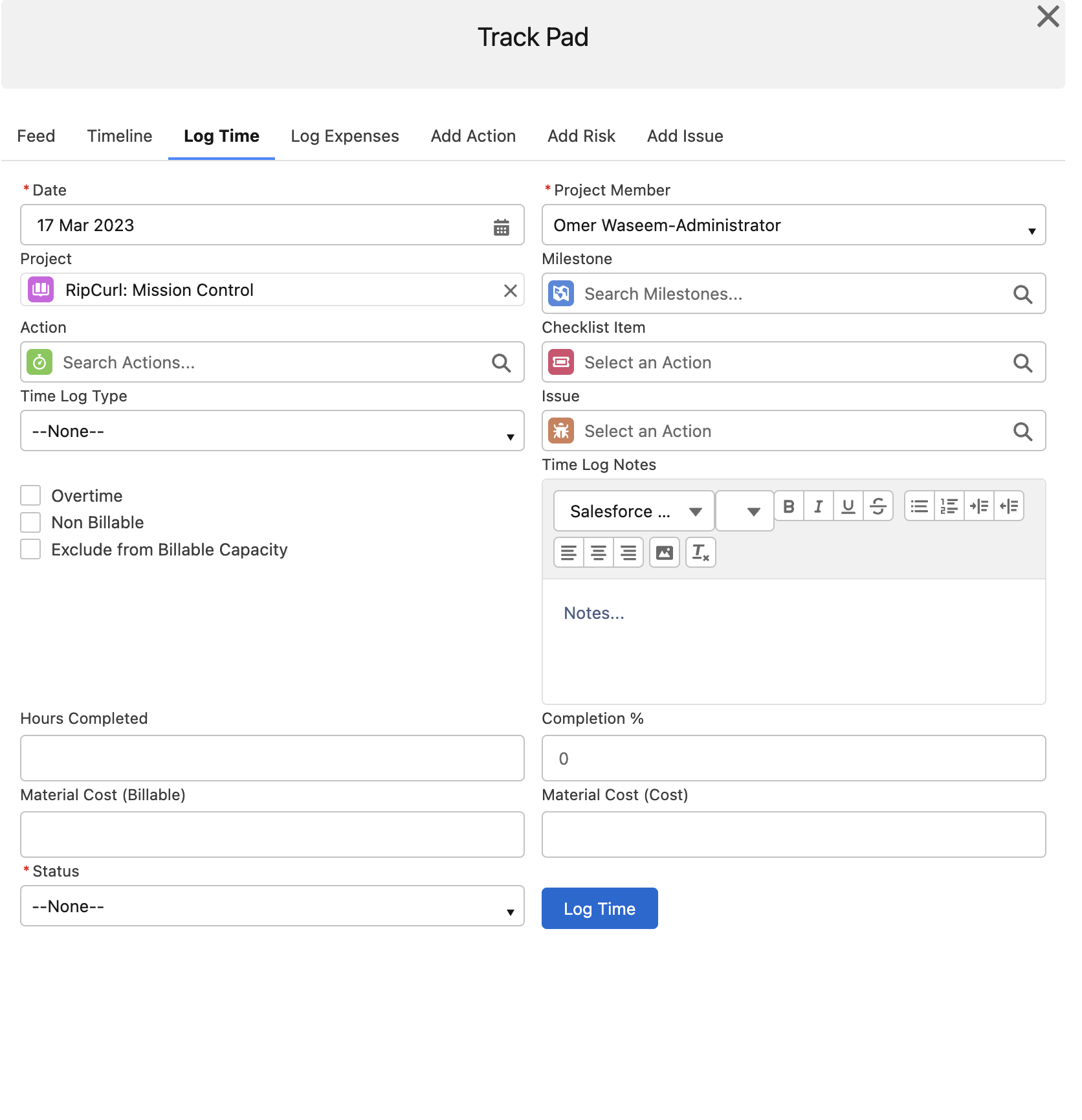The image size is (1082, 1120).
Task: Apply strikethrough formatting in notes toolbar
Action: [878, 506]
